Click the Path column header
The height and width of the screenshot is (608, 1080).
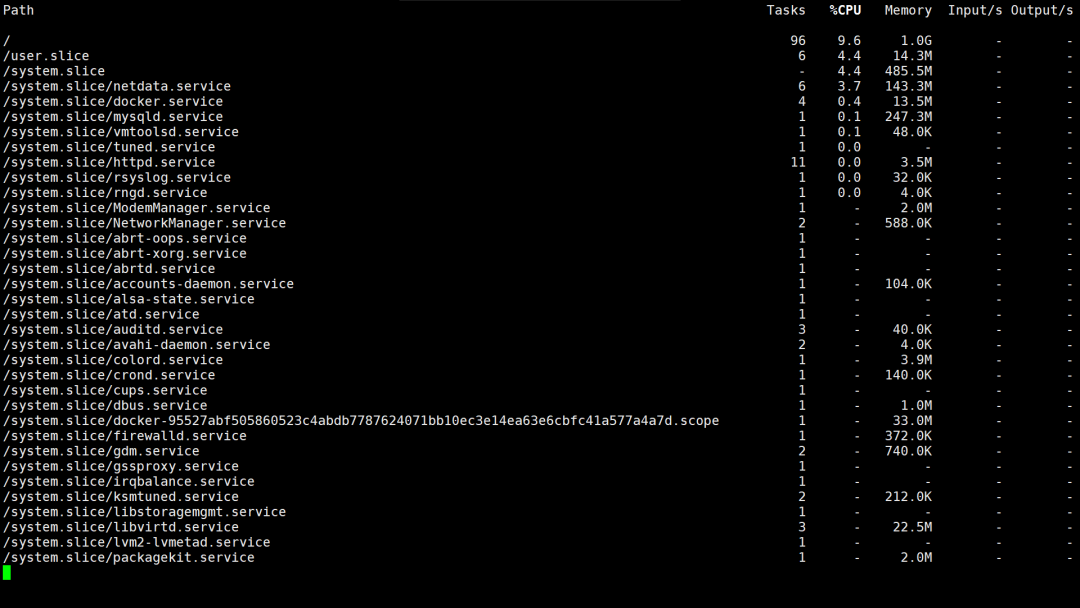pos(18,10)
